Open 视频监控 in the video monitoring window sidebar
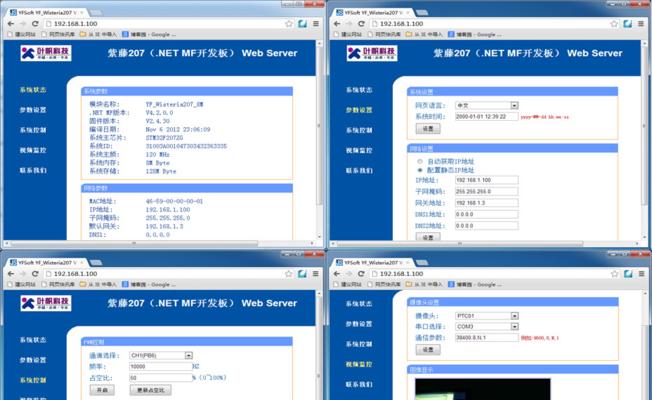The image size is (652, 400). pos(359,364)
